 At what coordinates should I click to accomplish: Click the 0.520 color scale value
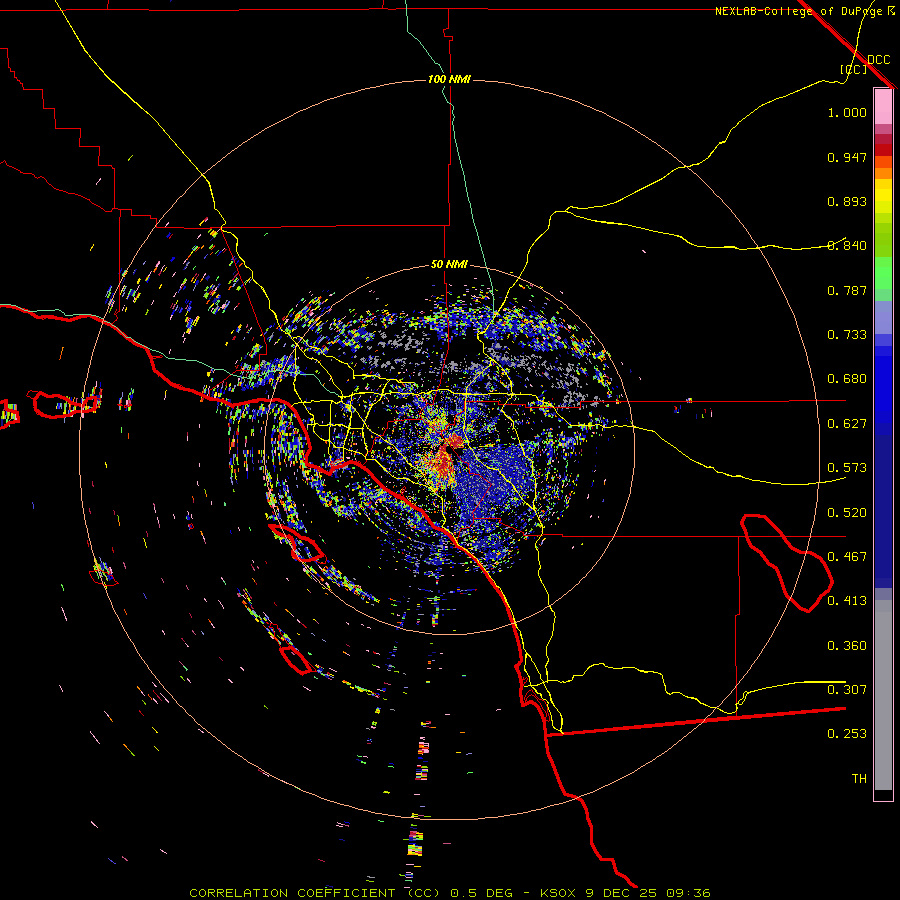tap(847, 513)
